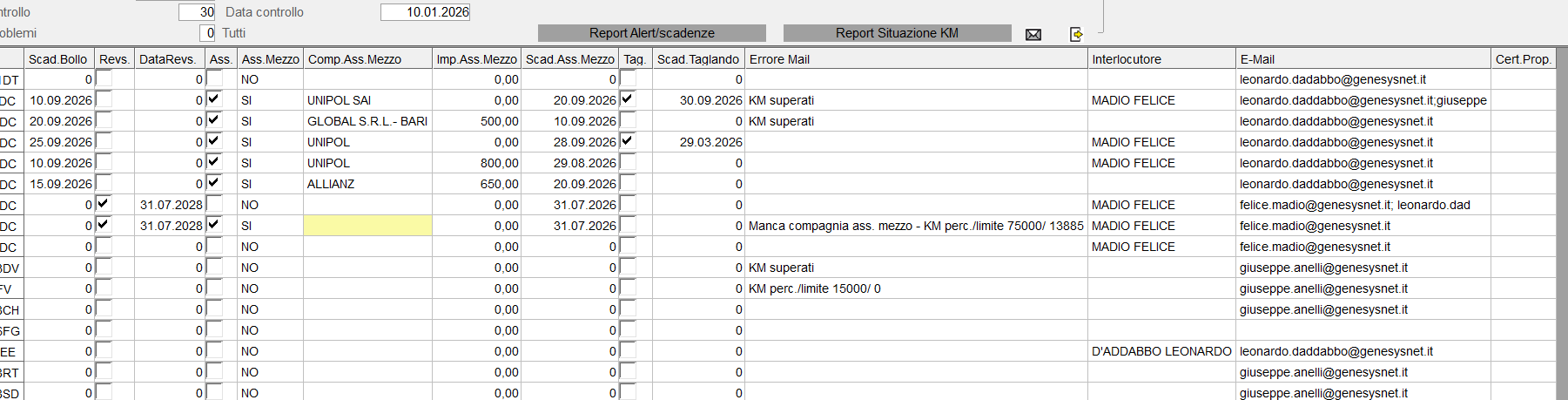Enable Tag. checkbox in GLOBAL S.R.L. row
1568x400 pixels.
[628, 120]
